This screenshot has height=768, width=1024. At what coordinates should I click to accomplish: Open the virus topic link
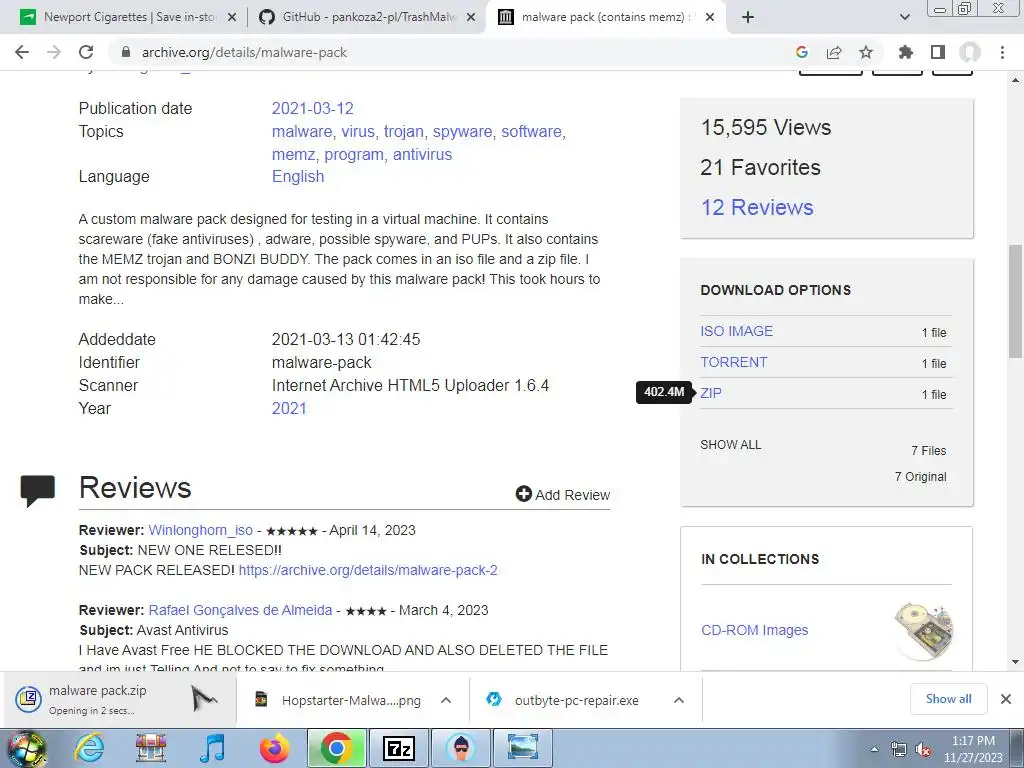click(358, 131)
